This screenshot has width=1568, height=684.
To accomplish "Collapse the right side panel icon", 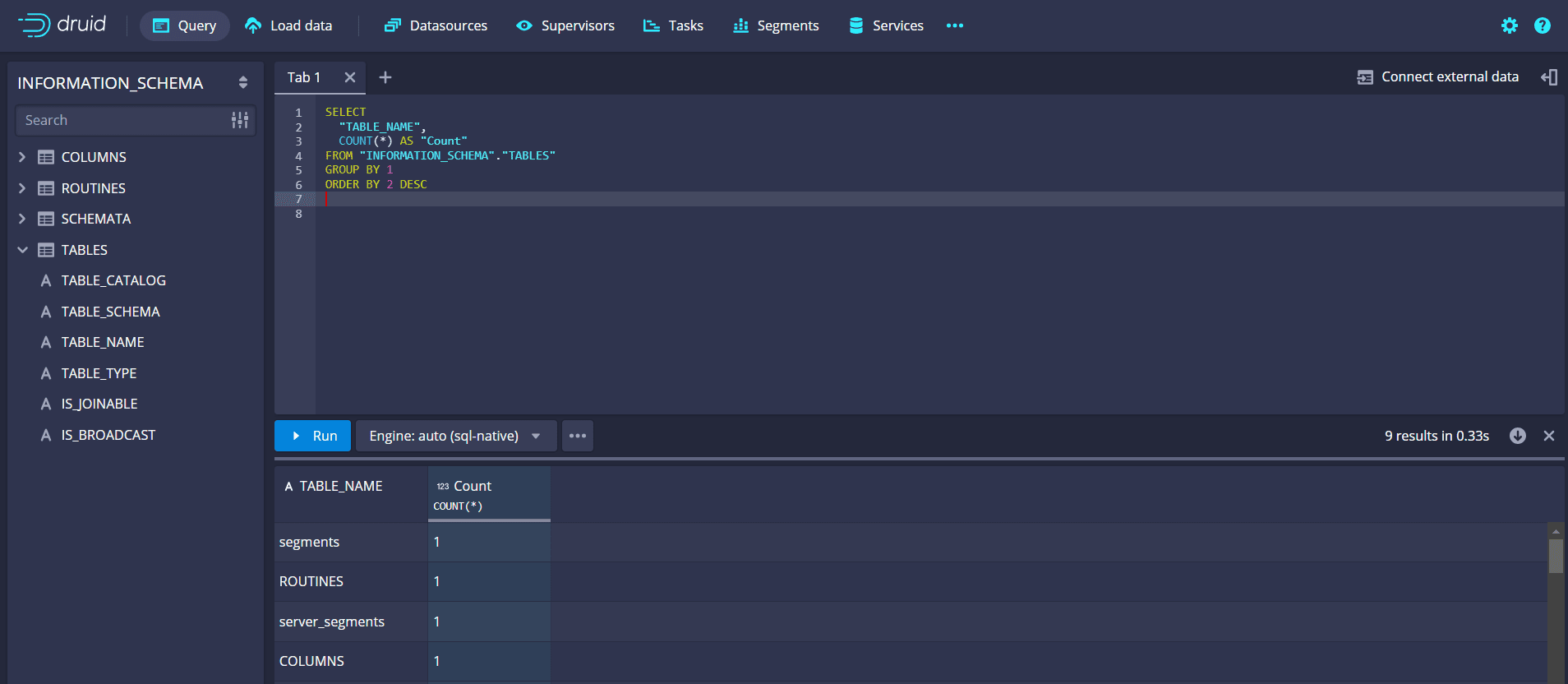I will pyautogui.click(x=1548, y=77).
